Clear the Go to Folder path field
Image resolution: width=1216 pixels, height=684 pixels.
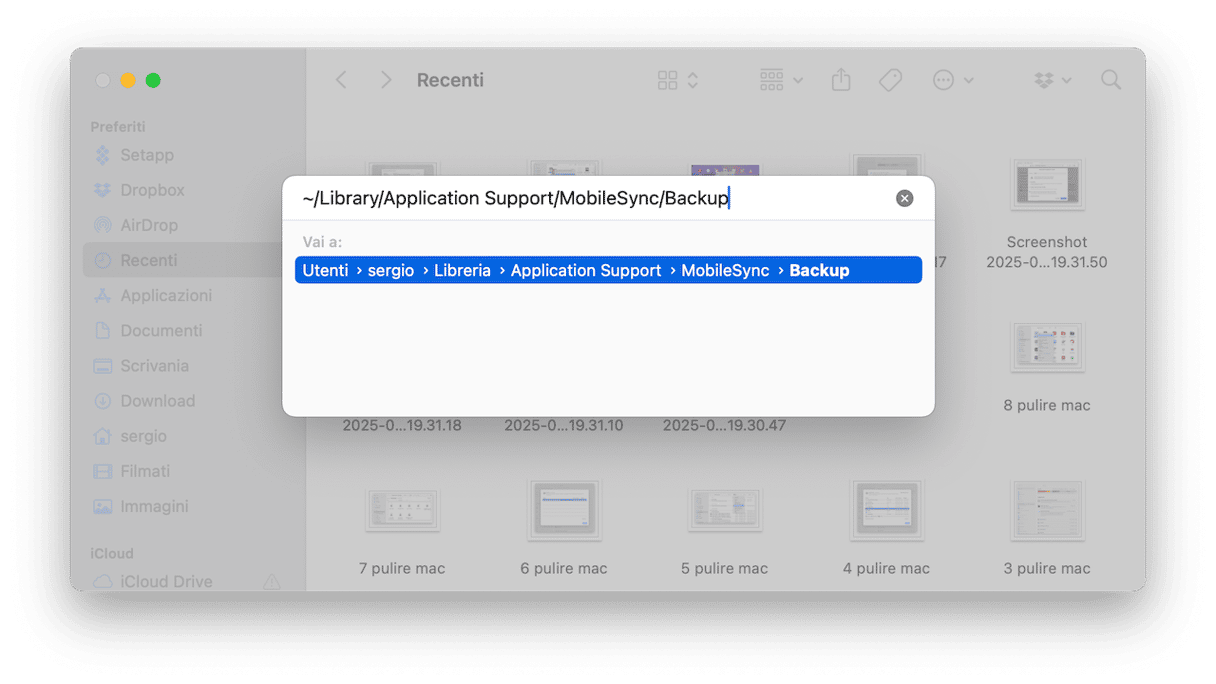coord(904,198)
